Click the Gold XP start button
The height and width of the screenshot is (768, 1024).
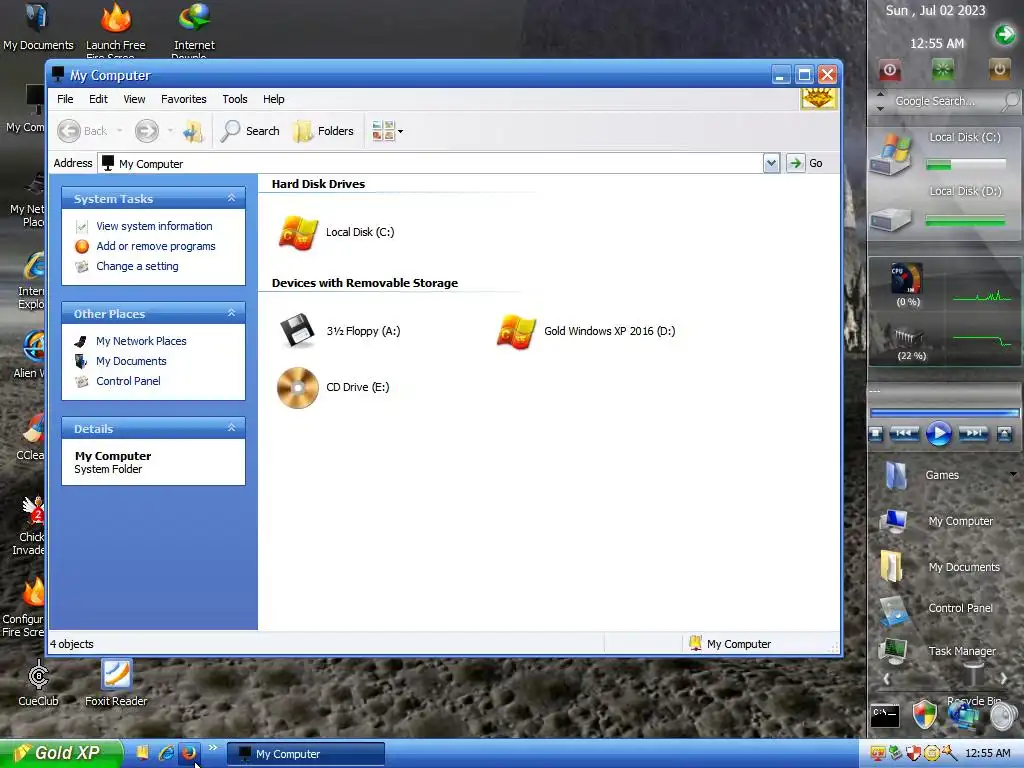tap(60, 754)
